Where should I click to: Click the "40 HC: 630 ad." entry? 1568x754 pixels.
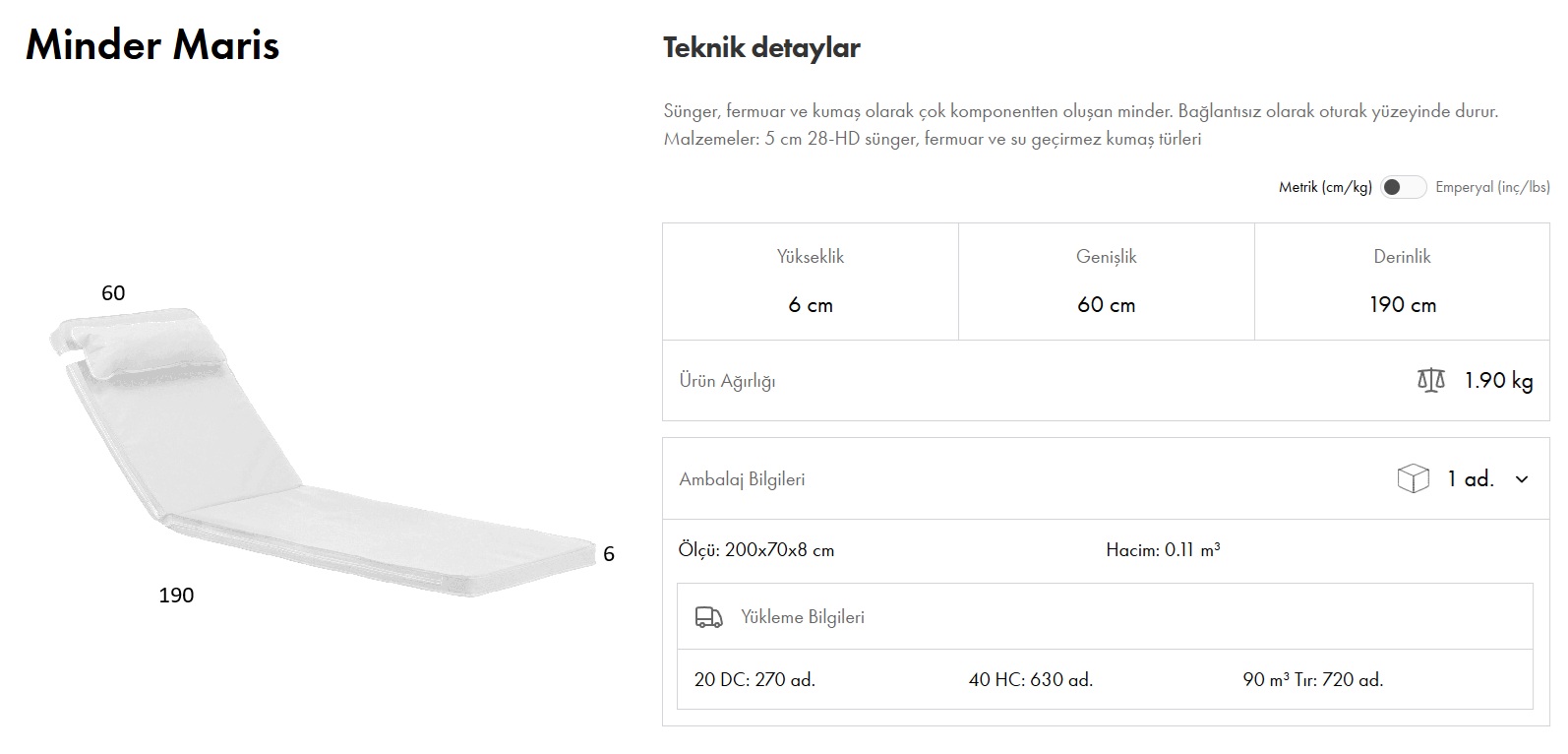click(x=1030, y=679)
